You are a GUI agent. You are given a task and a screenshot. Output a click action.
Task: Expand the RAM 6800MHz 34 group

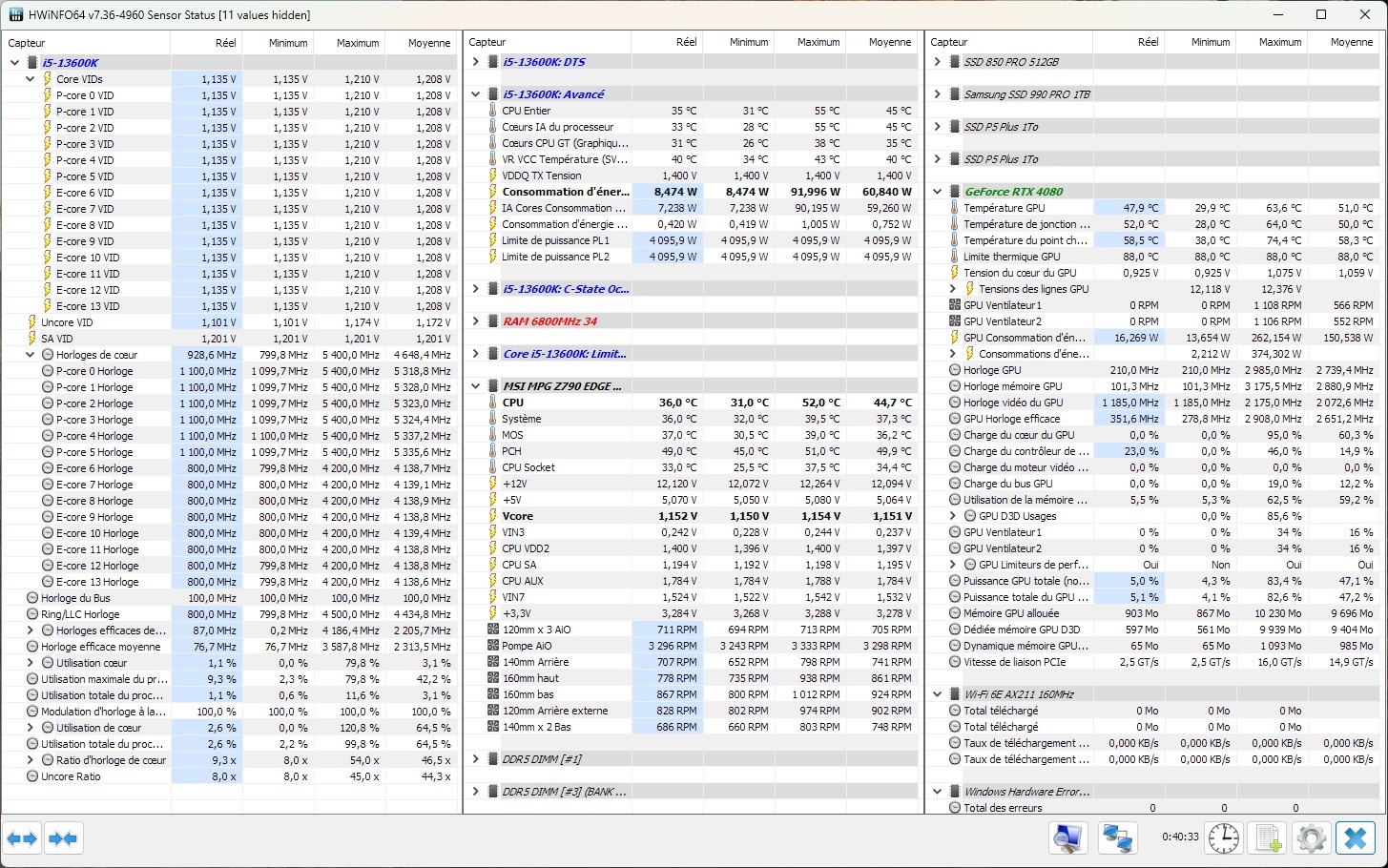(x=476, y=321)
